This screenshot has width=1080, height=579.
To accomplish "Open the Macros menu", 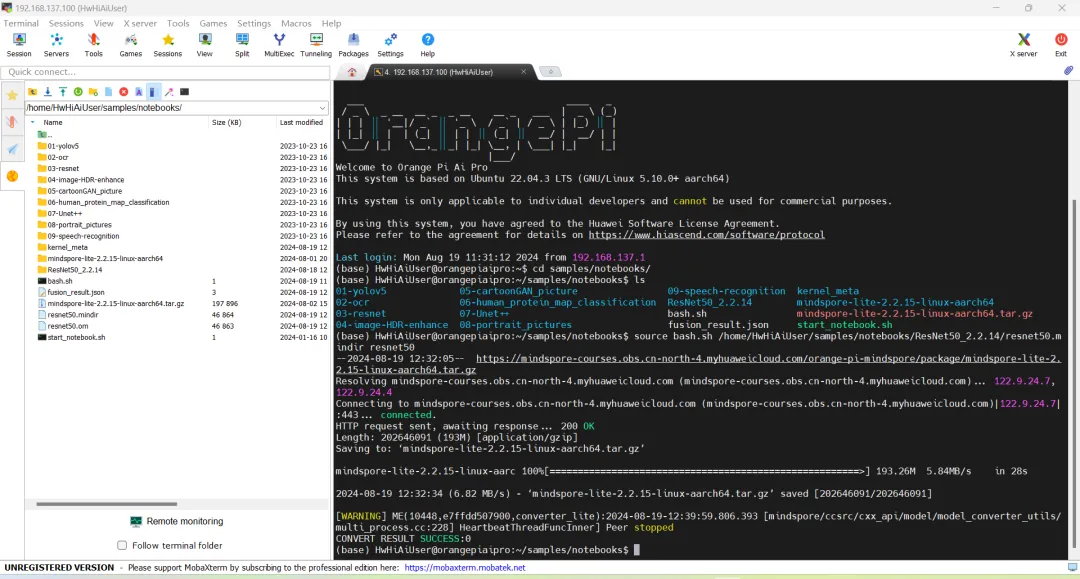I will (296, 23).
